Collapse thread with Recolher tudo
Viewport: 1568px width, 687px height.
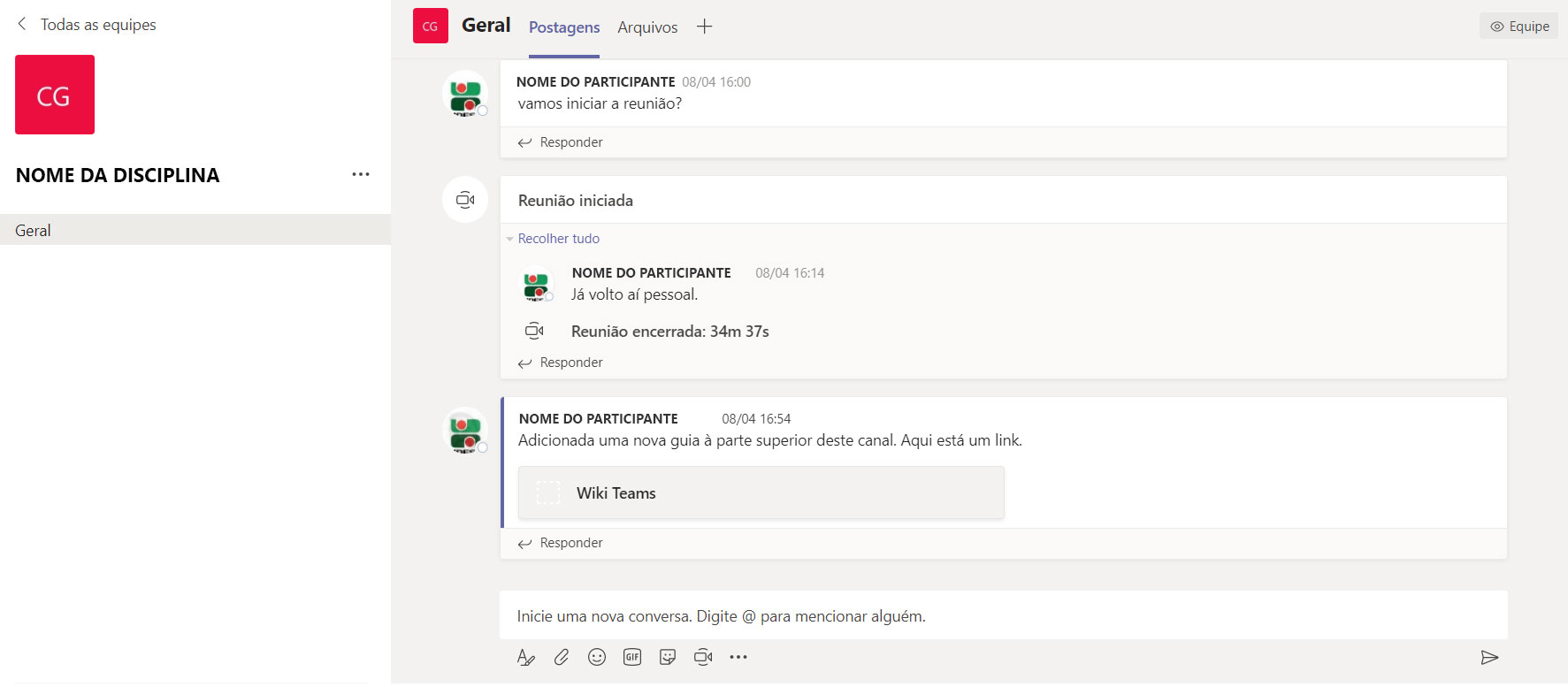(558, 239)
